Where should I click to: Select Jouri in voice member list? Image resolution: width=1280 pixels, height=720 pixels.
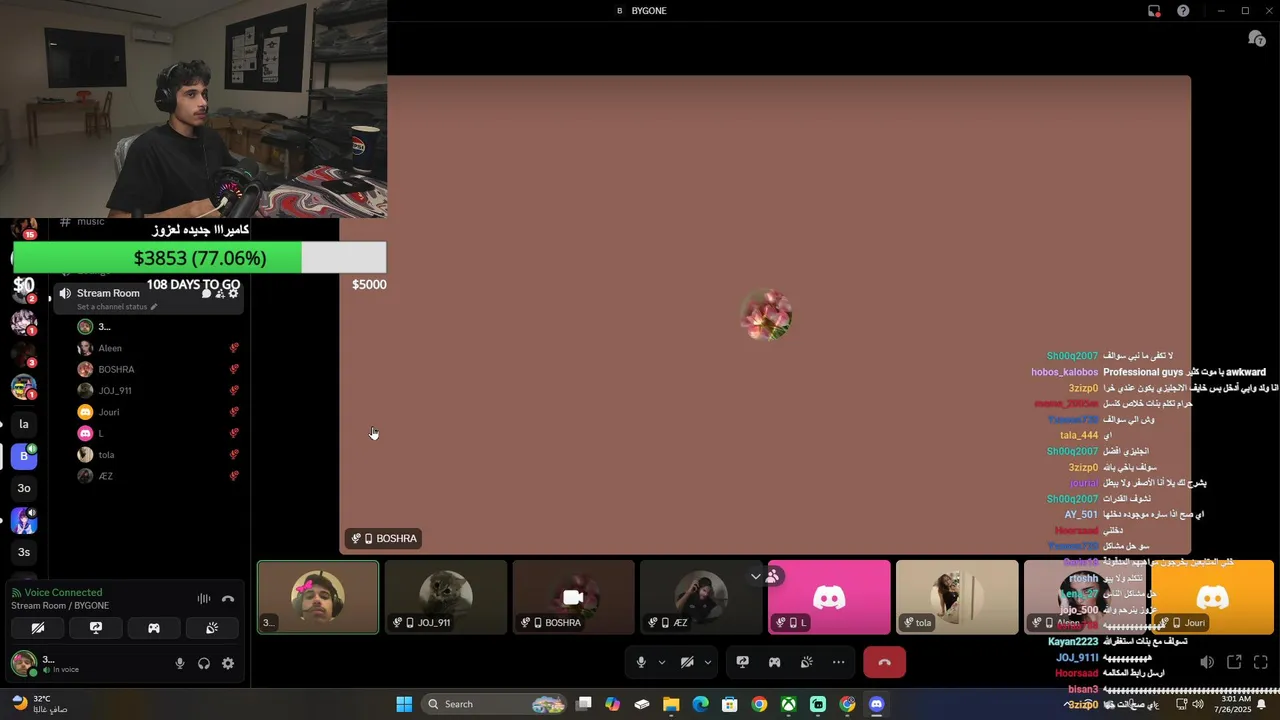click(x=159, y=412)
